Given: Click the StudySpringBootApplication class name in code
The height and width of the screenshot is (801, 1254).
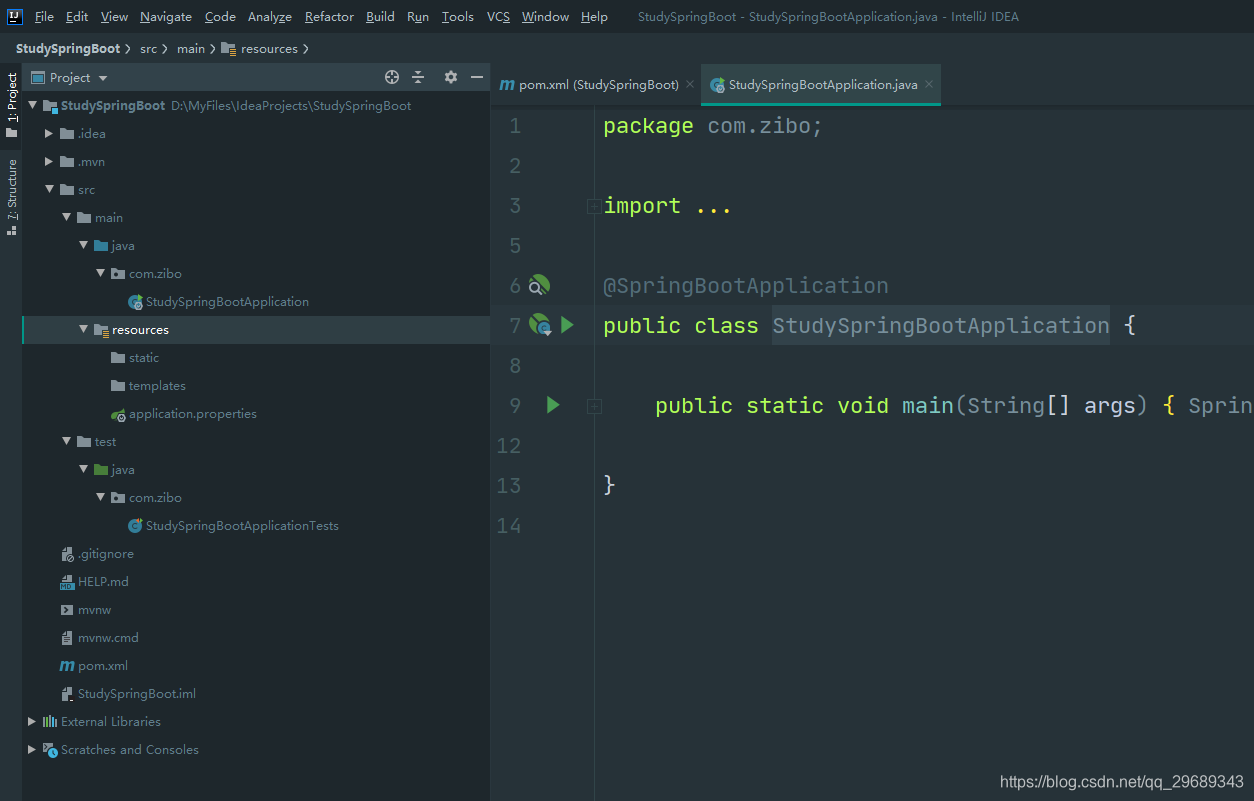Looking at the screenshot, I should click(x=941, y=326).
